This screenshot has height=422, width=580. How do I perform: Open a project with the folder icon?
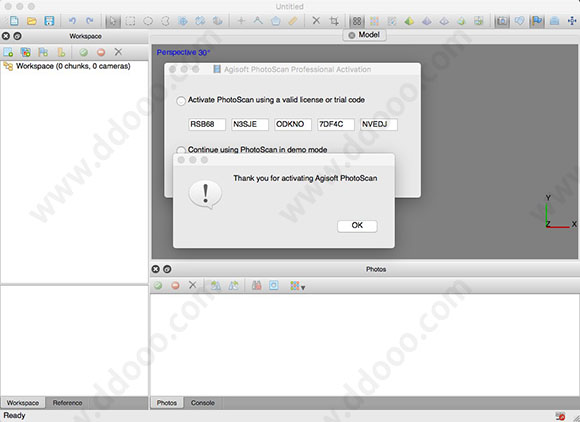pos(31,21)
